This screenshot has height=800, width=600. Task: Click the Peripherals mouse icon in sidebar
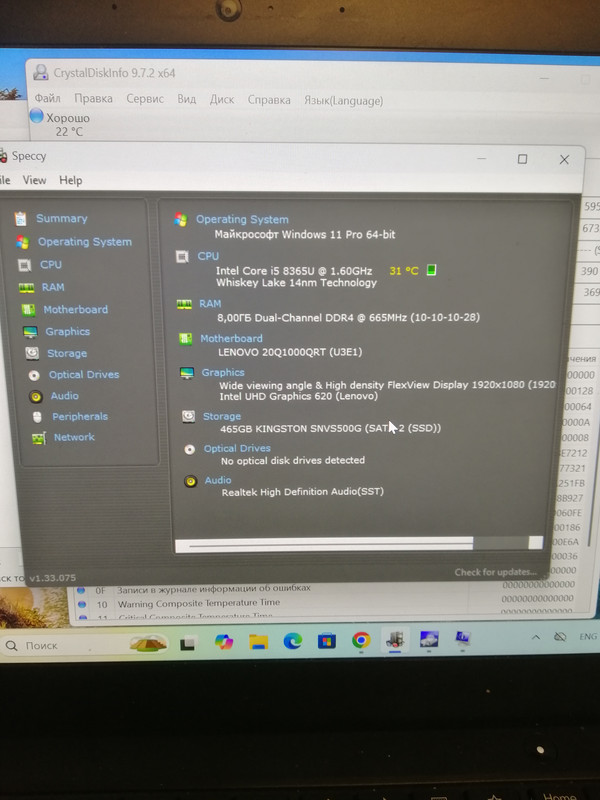coord(37,417)
